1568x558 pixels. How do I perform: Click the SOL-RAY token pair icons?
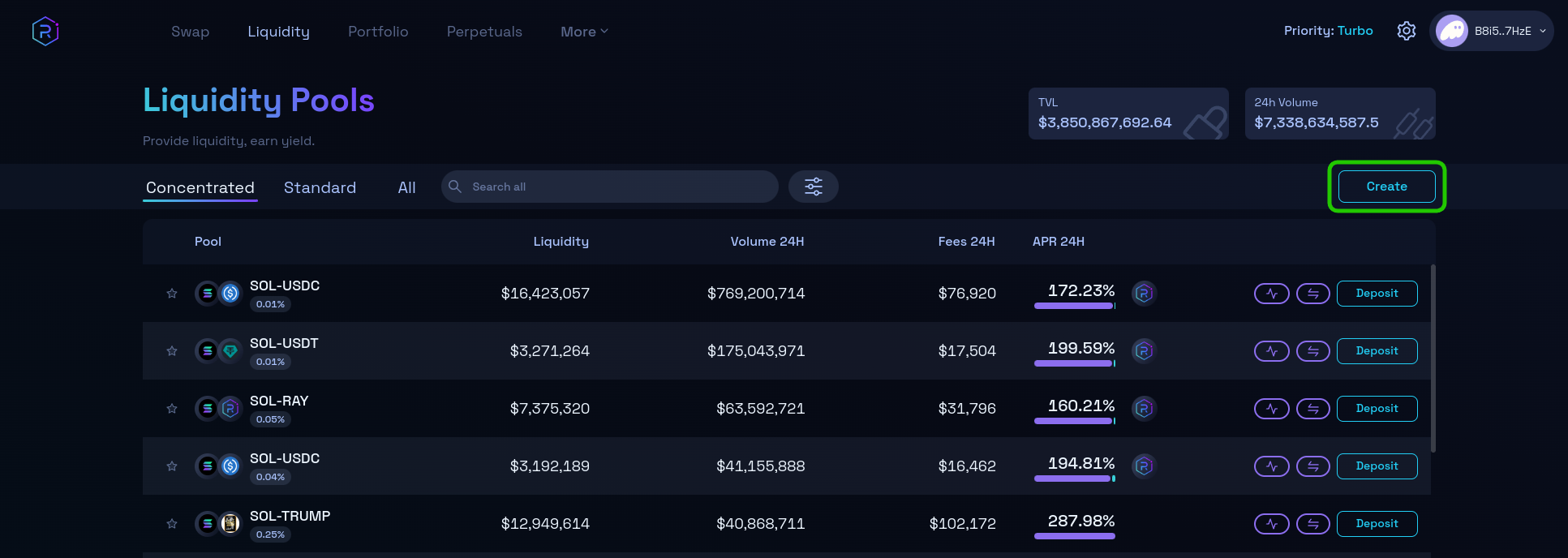219,409
